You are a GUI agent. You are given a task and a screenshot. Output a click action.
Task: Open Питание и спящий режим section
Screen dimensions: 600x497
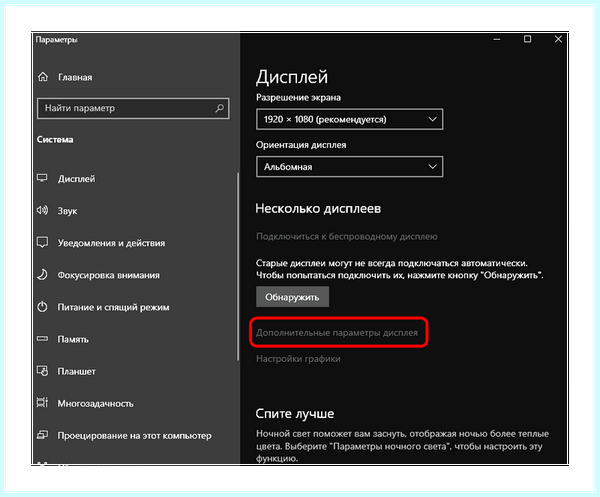(113, 307)
